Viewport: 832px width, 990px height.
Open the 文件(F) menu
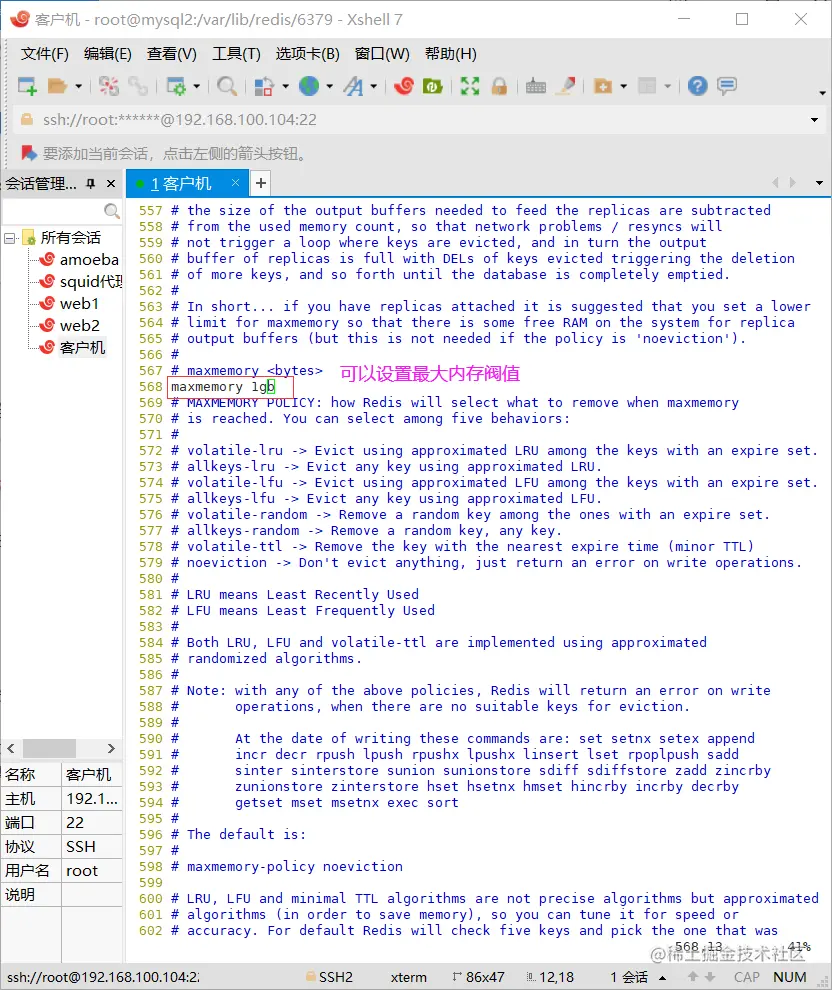45,54
